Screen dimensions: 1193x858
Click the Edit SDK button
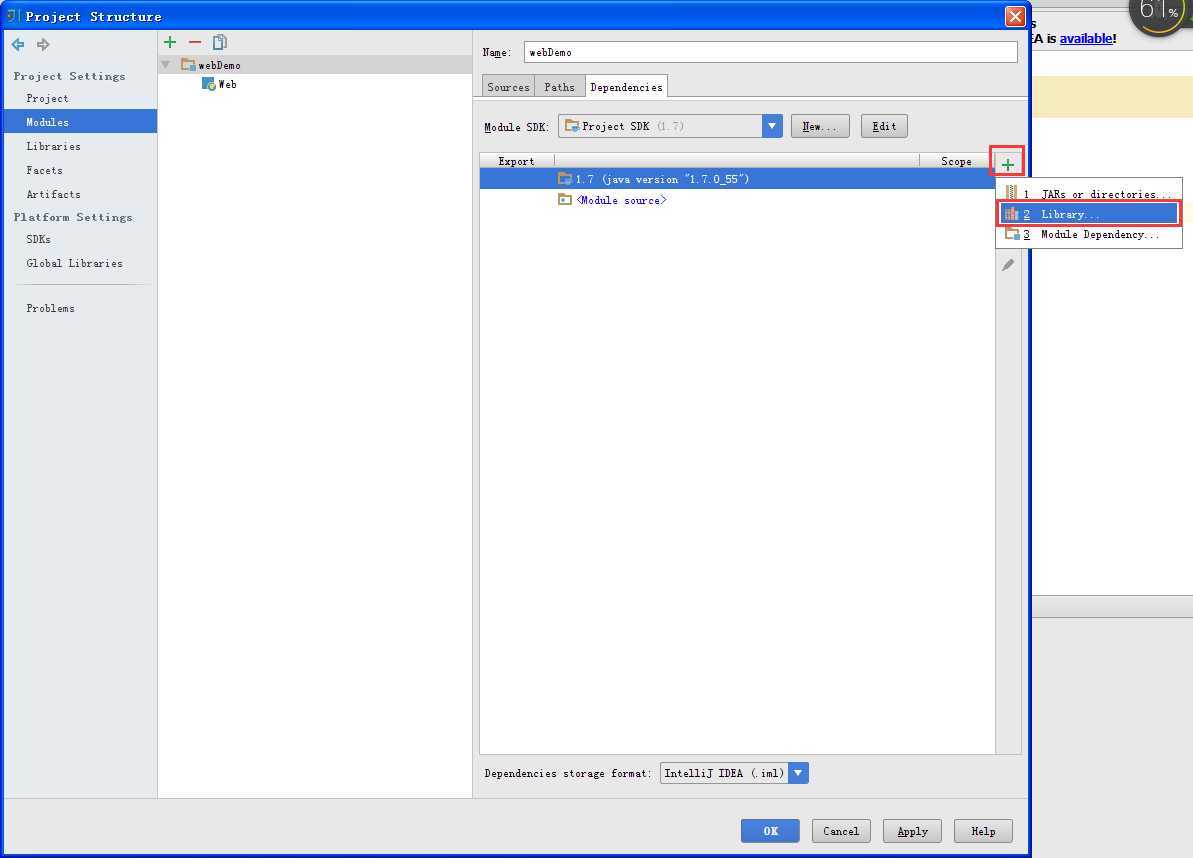click(x=884, y=126)
